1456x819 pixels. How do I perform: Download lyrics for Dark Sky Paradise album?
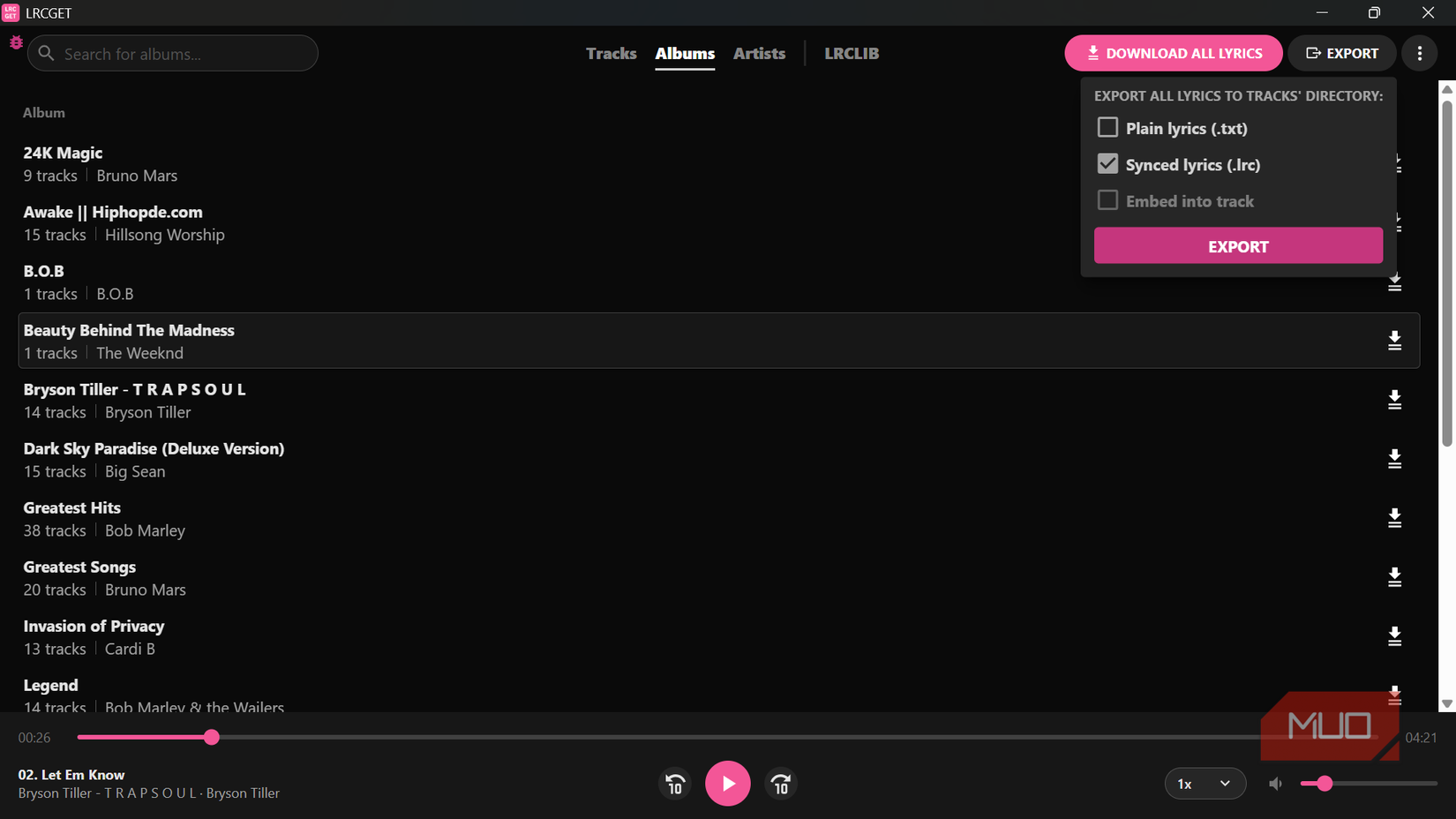coord(1394,459)
